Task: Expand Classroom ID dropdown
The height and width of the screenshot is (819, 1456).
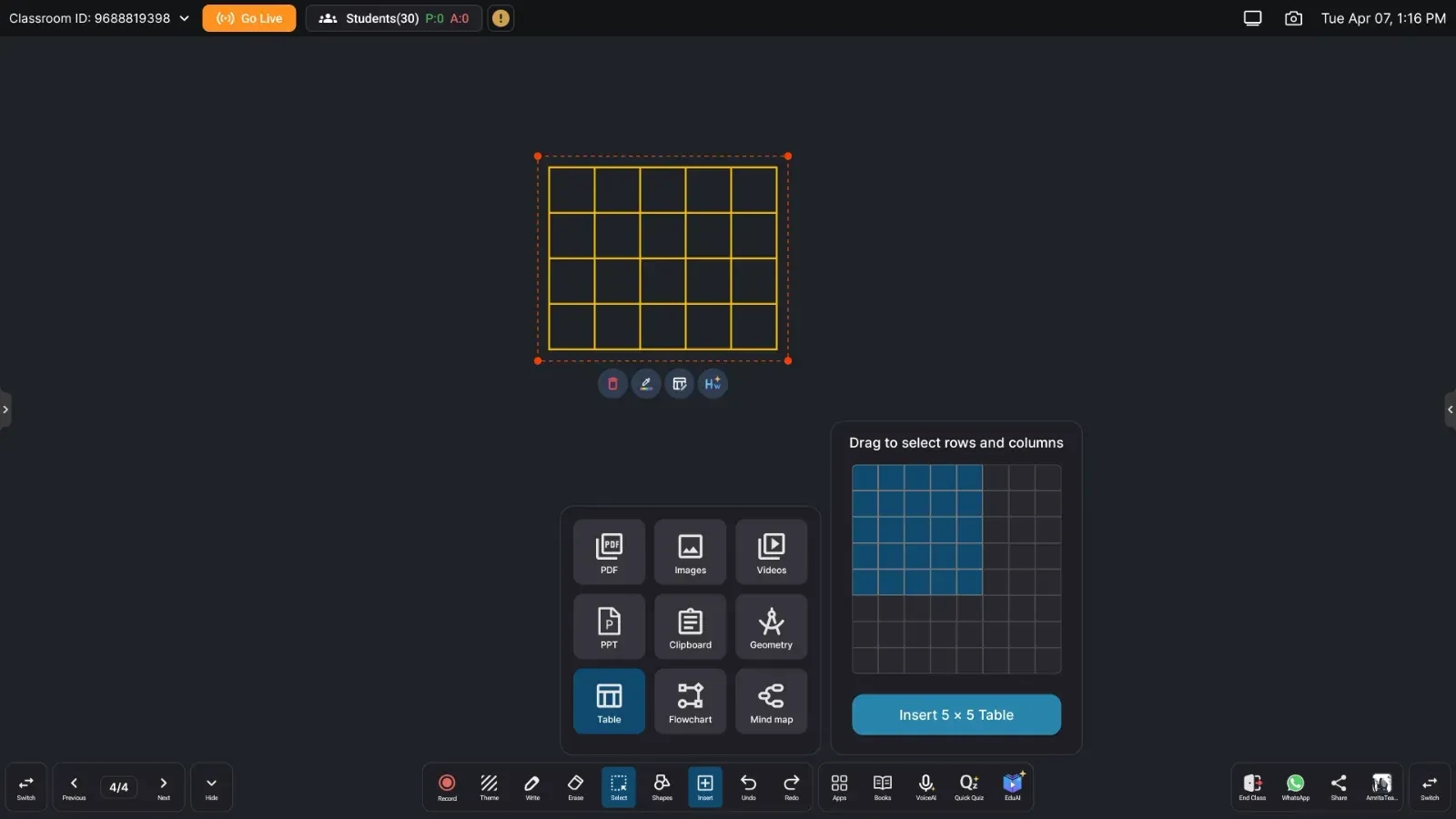Action: [99, 18]
